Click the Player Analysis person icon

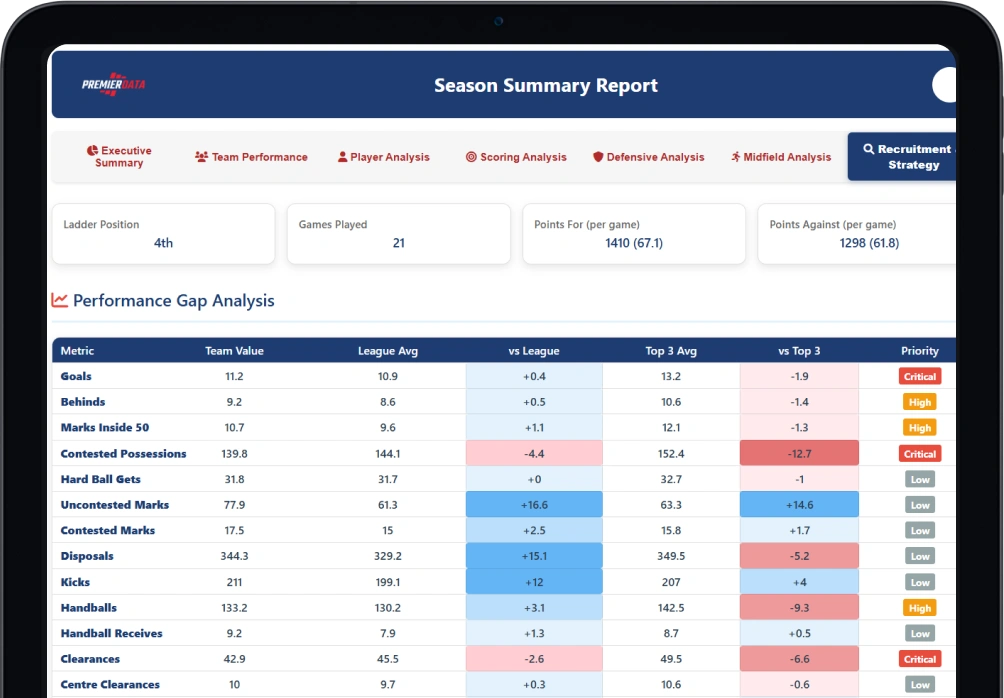[x=343, y=157]
